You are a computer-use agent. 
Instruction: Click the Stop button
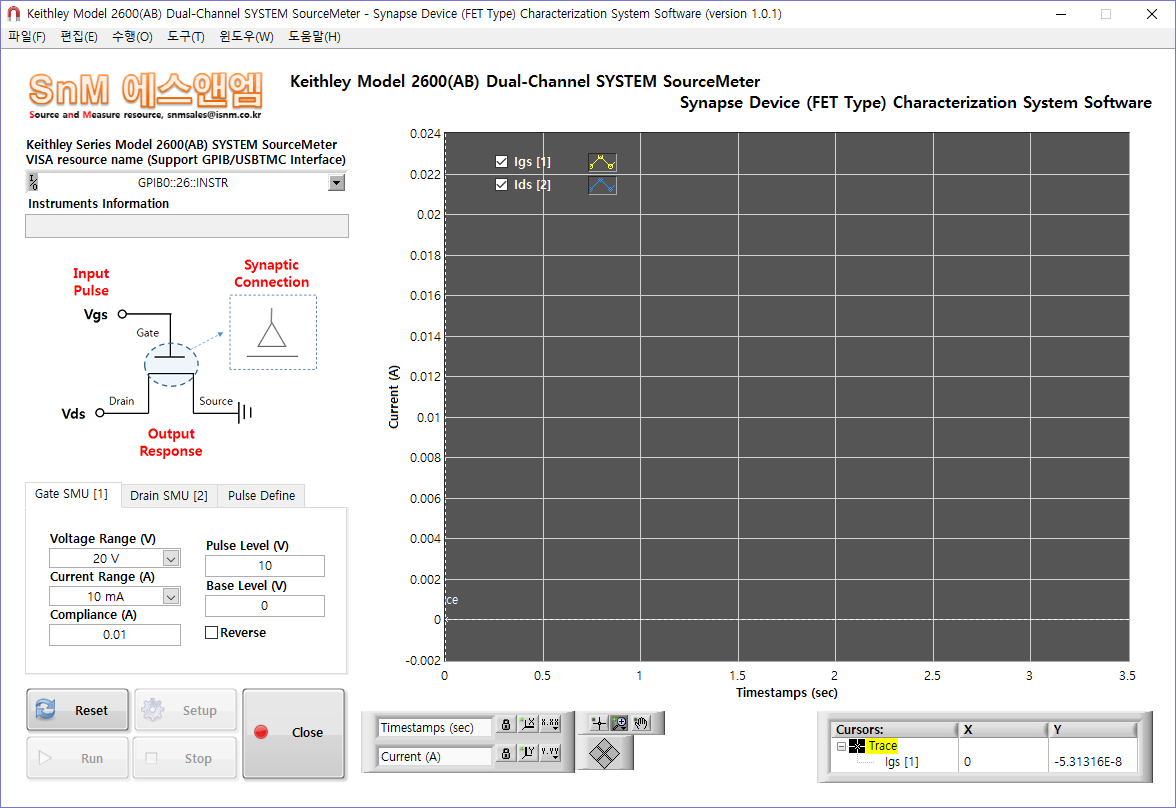pos(185,758)
